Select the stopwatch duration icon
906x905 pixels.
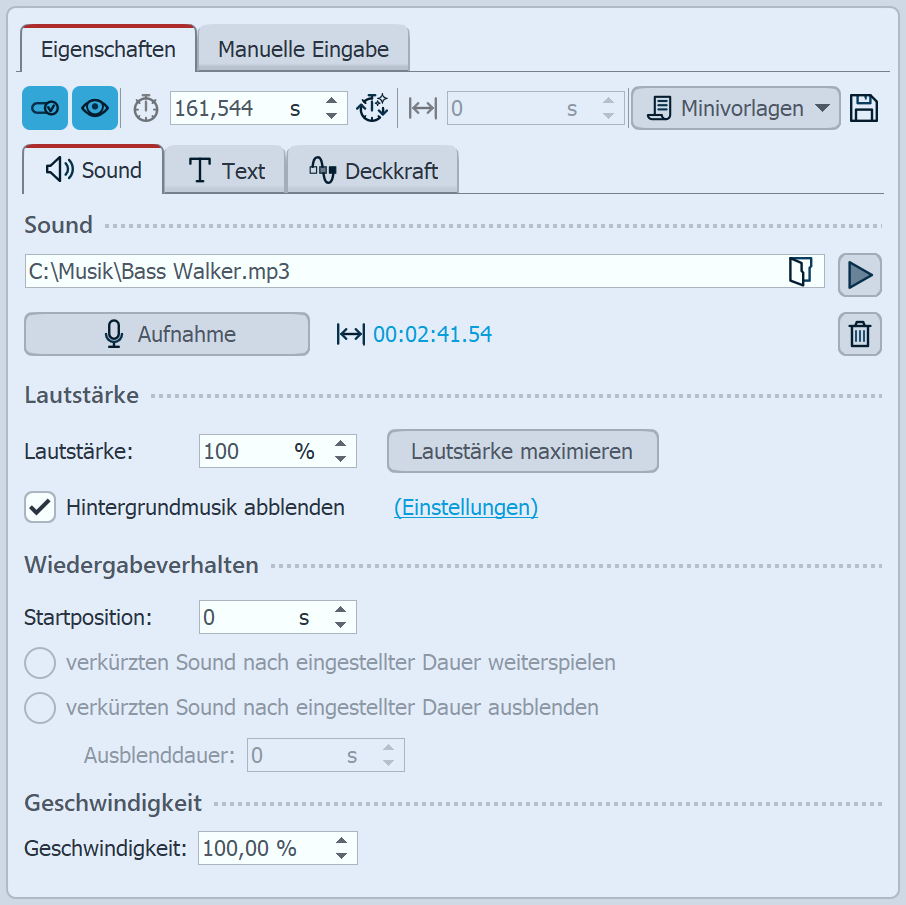(x=145, y=107)
